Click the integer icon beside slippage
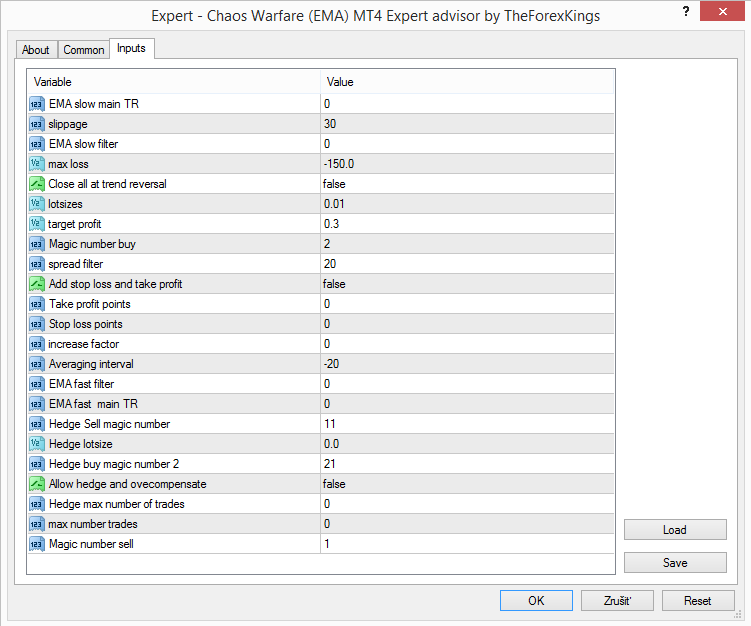 pyautogui.click(x=37, y=124)
